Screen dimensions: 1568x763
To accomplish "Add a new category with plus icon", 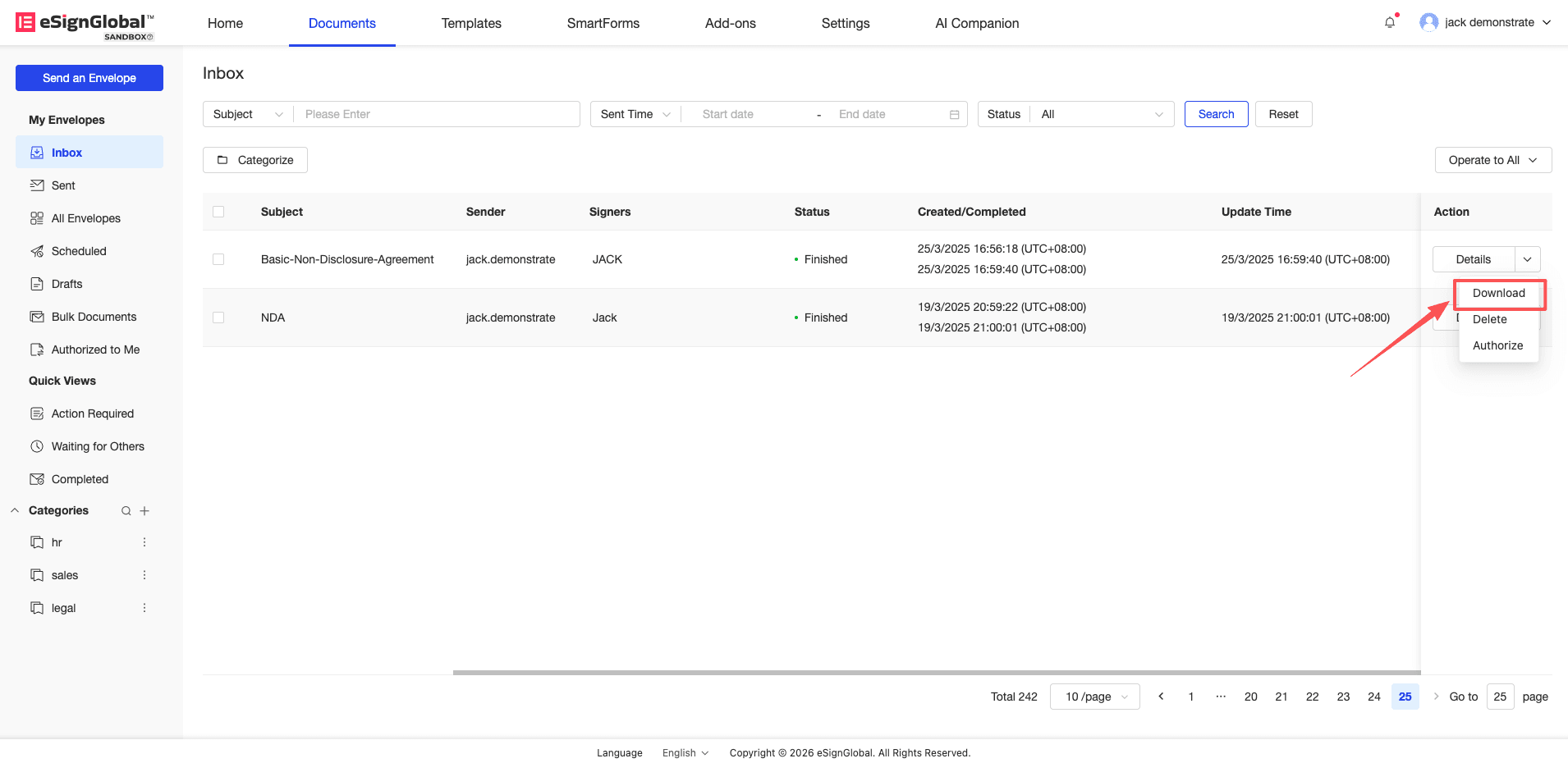I will coord(144,511).
